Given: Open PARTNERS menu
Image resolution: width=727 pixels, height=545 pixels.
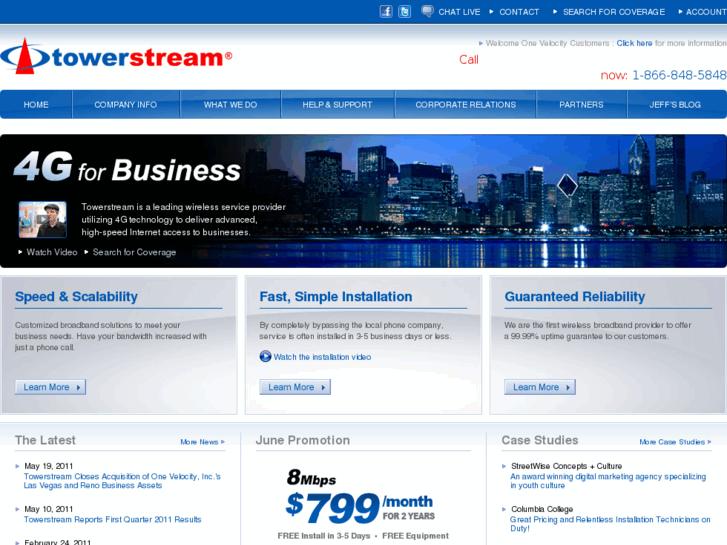Looking at the screenshot, I should 581,105.
